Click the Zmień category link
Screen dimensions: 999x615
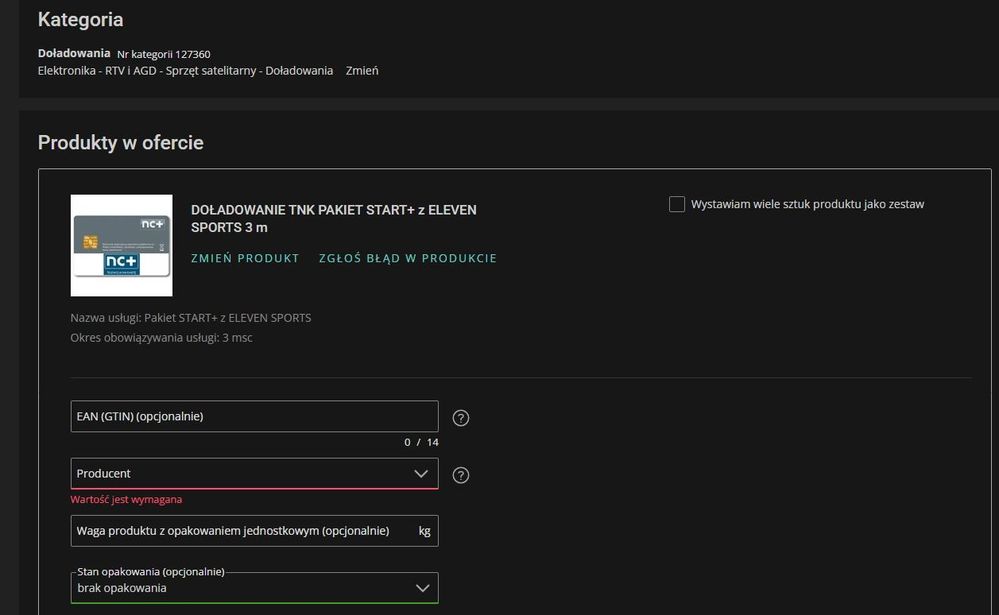click(x=362, y=71)
